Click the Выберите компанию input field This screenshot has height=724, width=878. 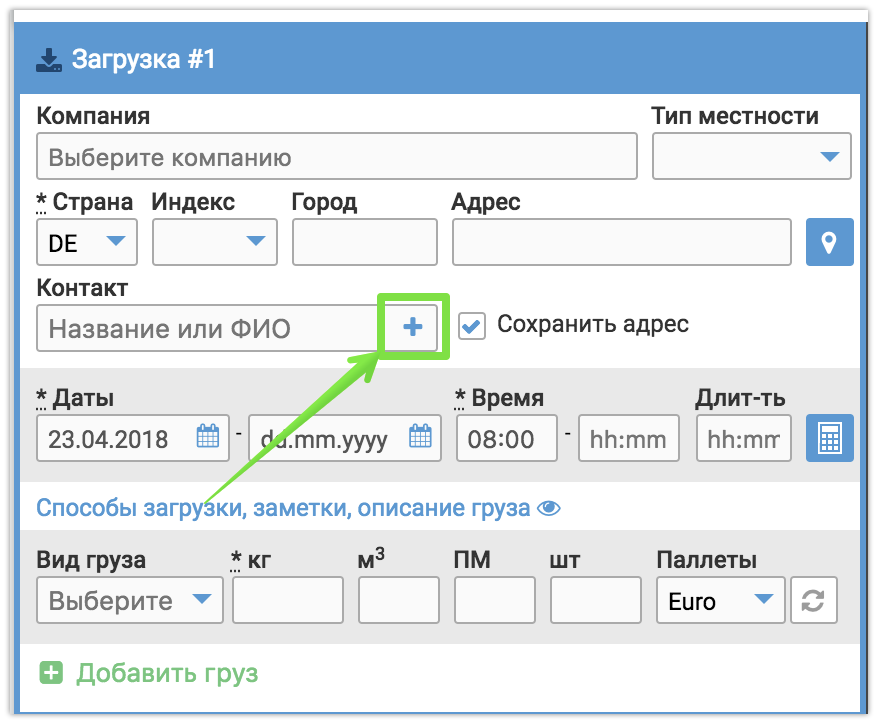click(336, 156)
